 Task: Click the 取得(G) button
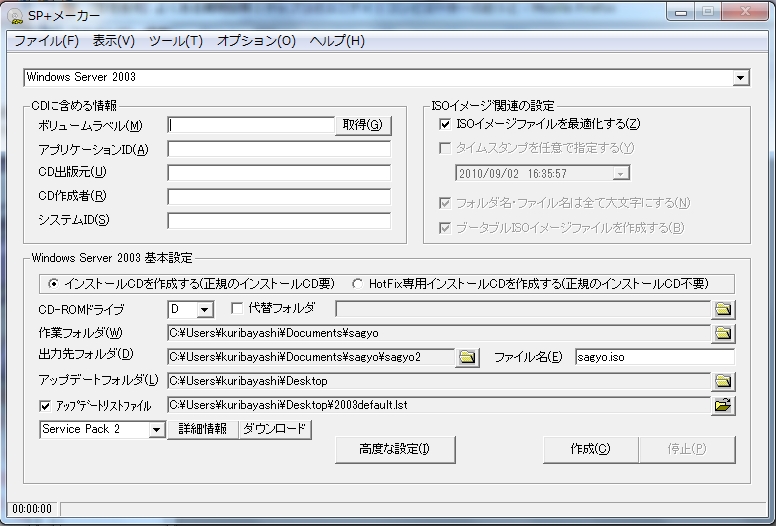(363, 125)
